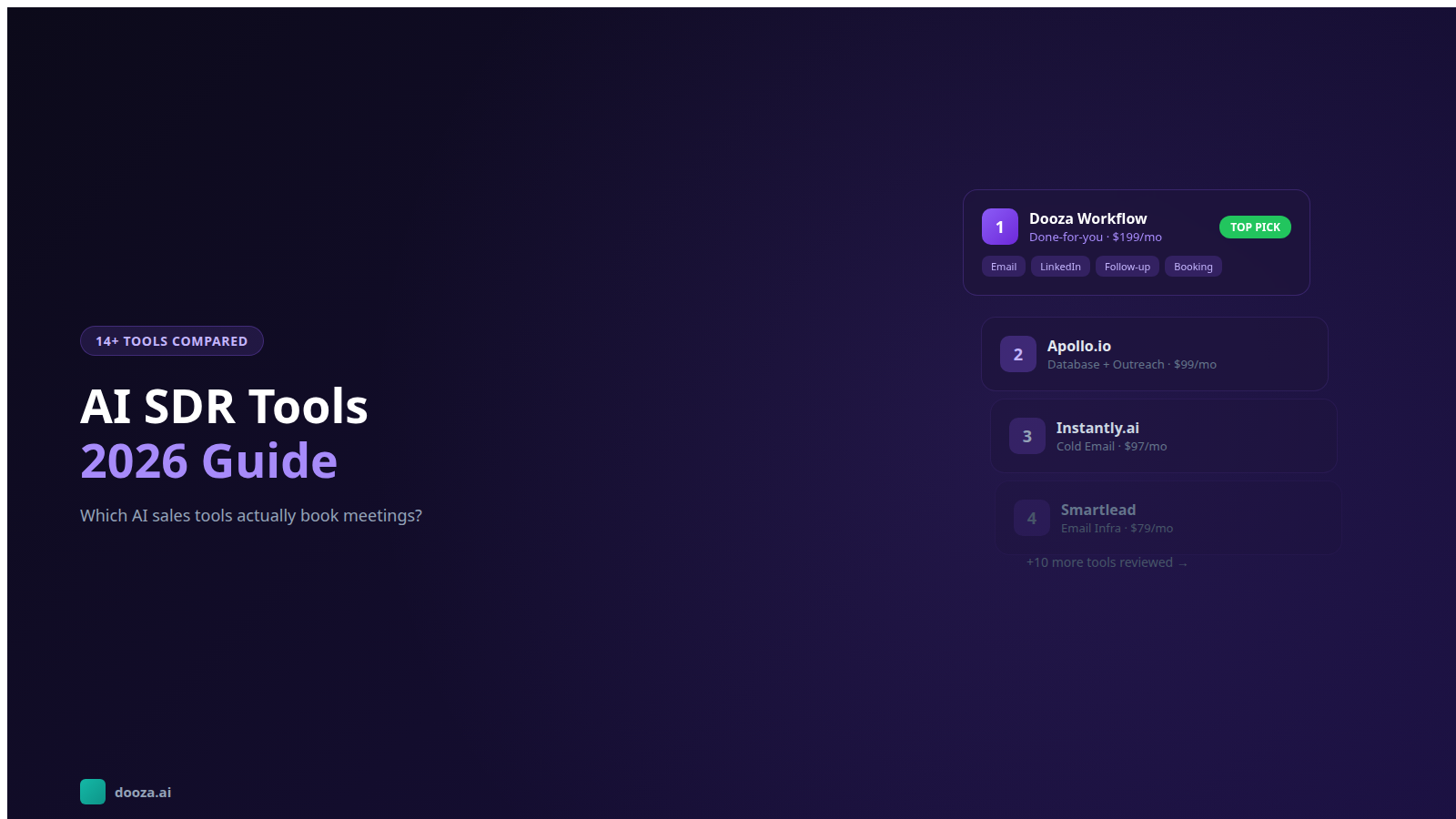
Task: Open the '+10 more tools reviewed' link
Action: tap(1107, 562)
